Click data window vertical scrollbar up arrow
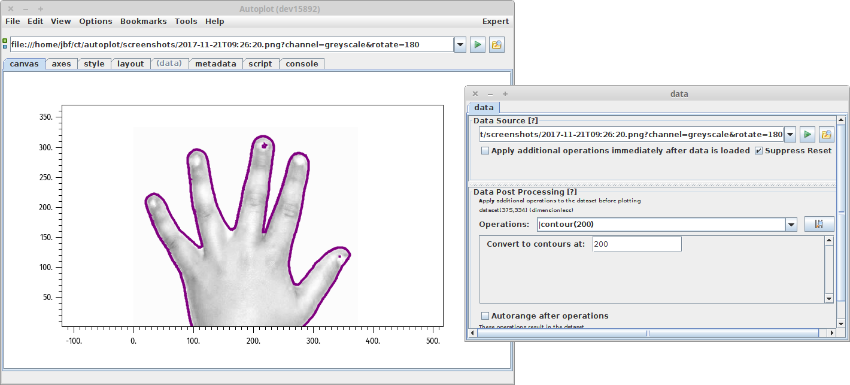 pyautogui.click(x=841, y=119)
